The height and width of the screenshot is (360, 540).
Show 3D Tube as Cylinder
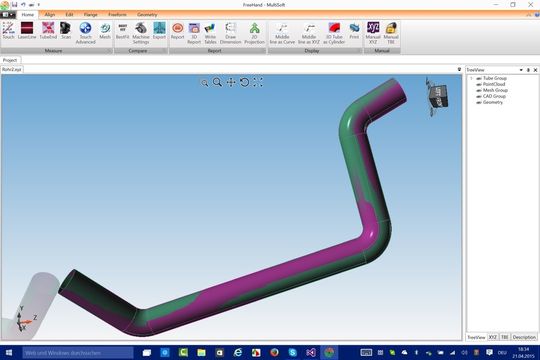[x=334, y=33]
